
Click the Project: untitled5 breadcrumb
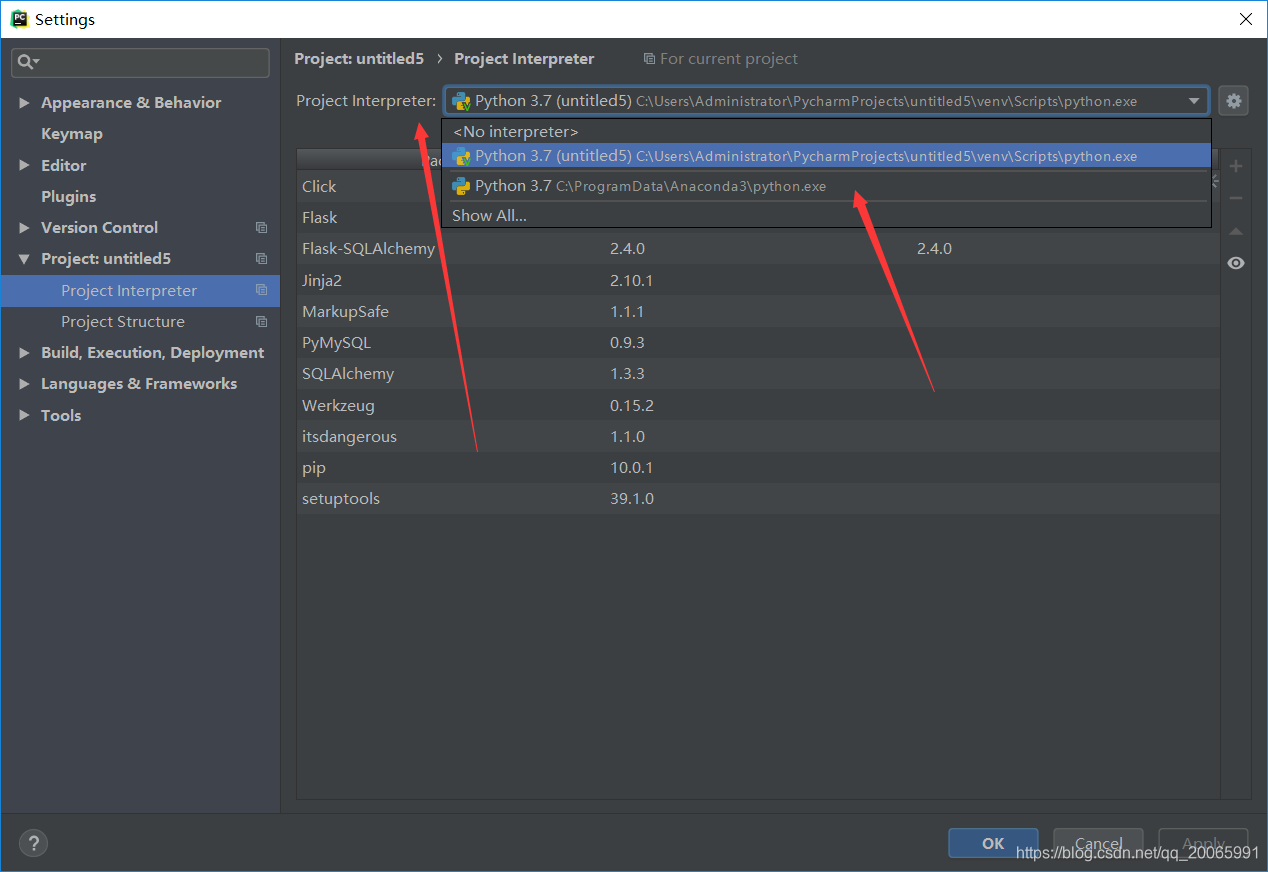coord(359,59)
